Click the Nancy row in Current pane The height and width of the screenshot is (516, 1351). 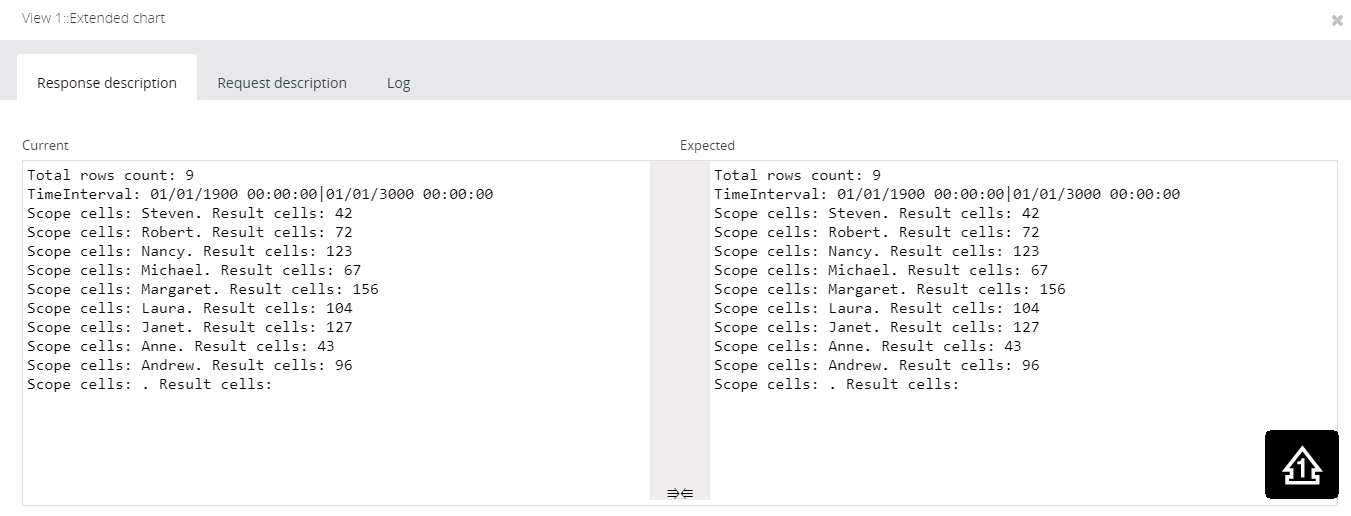190,251
